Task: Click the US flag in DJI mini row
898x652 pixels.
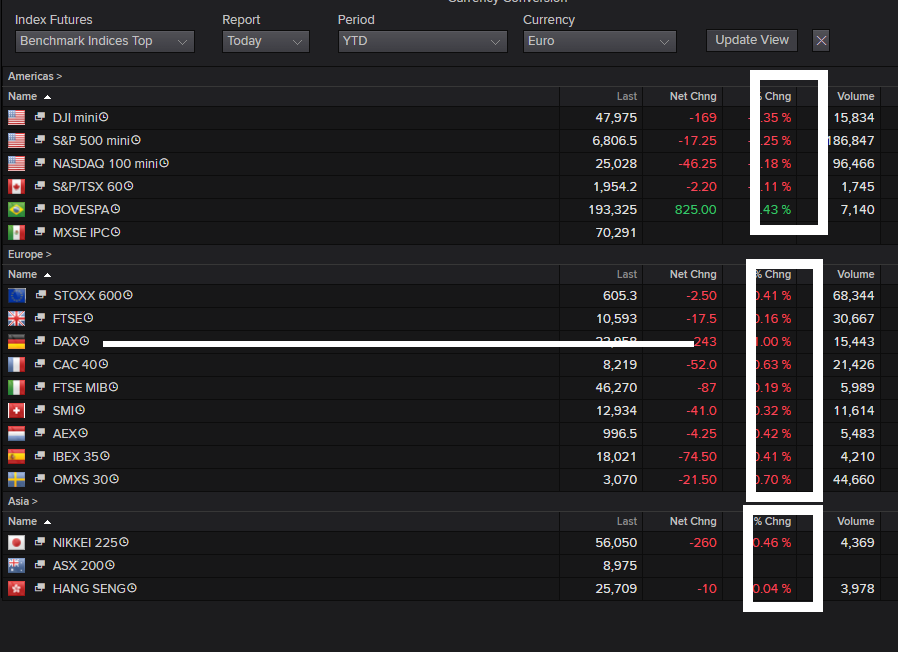Action: coord(16,117)
